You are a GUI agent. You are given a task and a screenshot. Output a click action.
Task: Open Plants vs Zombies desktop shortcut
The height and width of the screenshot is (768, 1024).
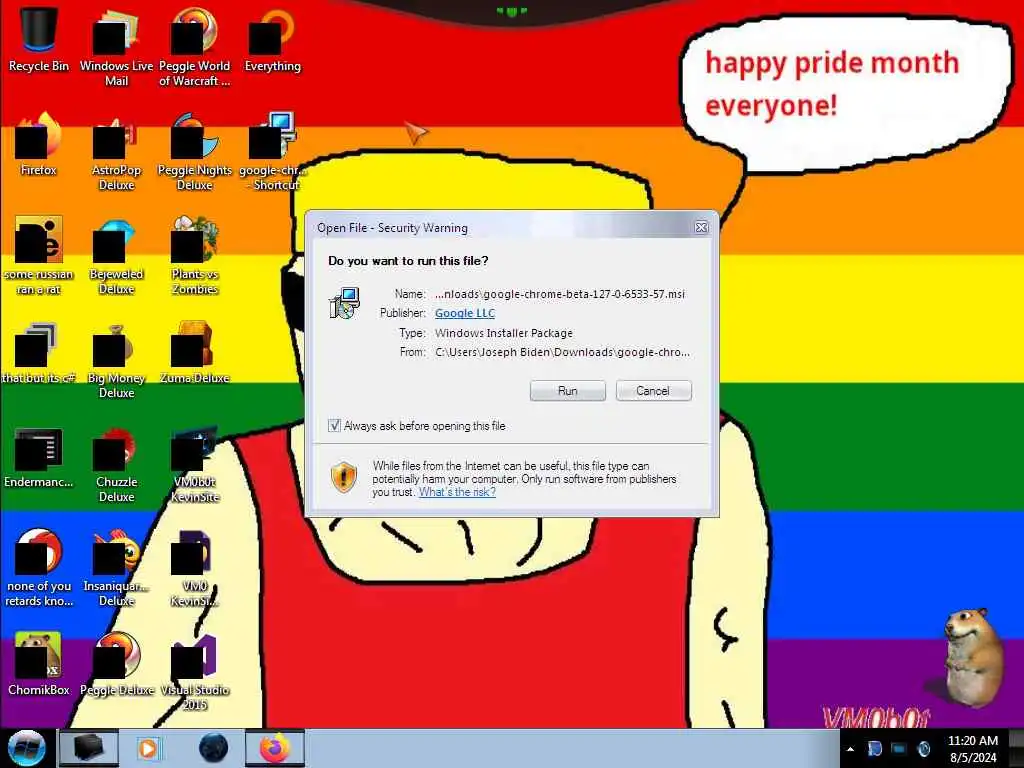click(x=194, y=256)
